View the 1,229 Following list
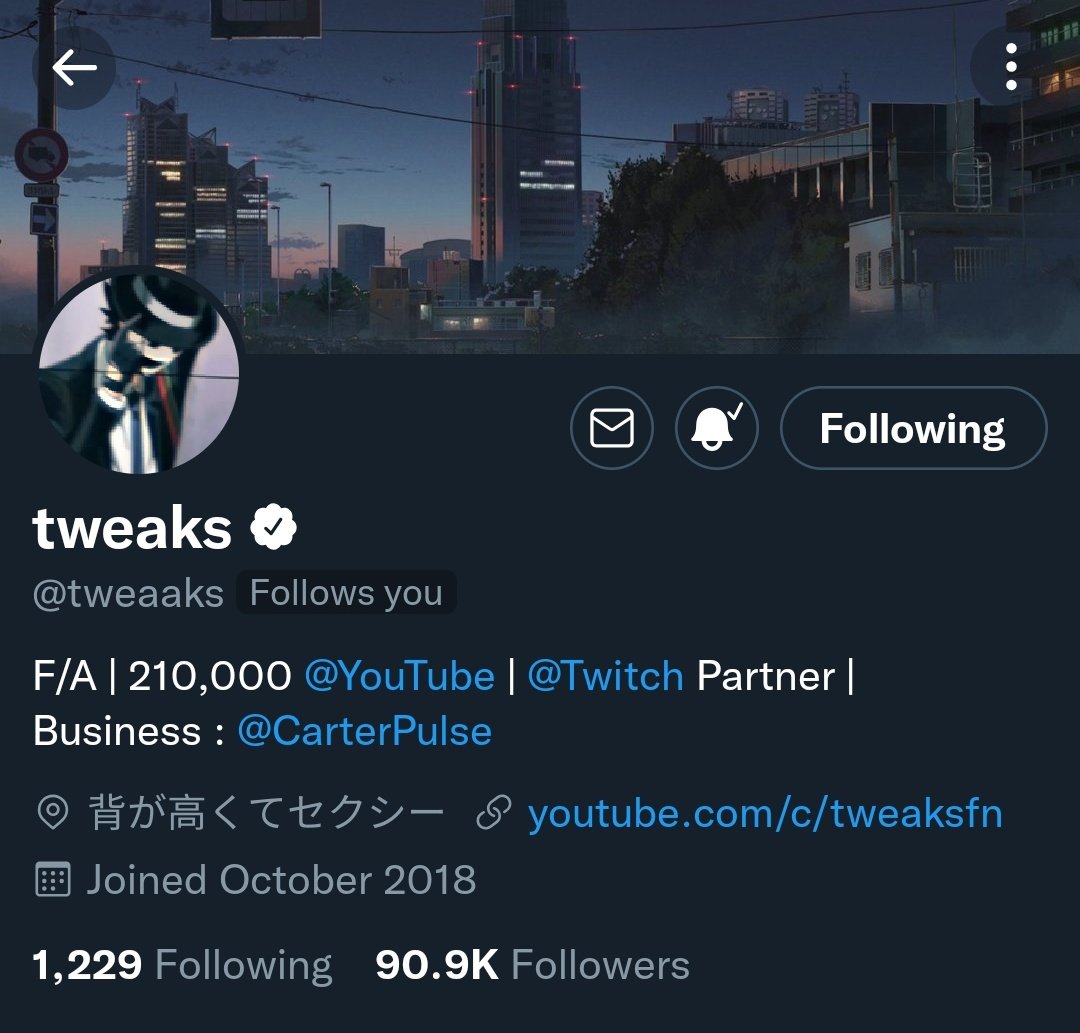This screenshot has height=1033, width=1080. (183, 965)
